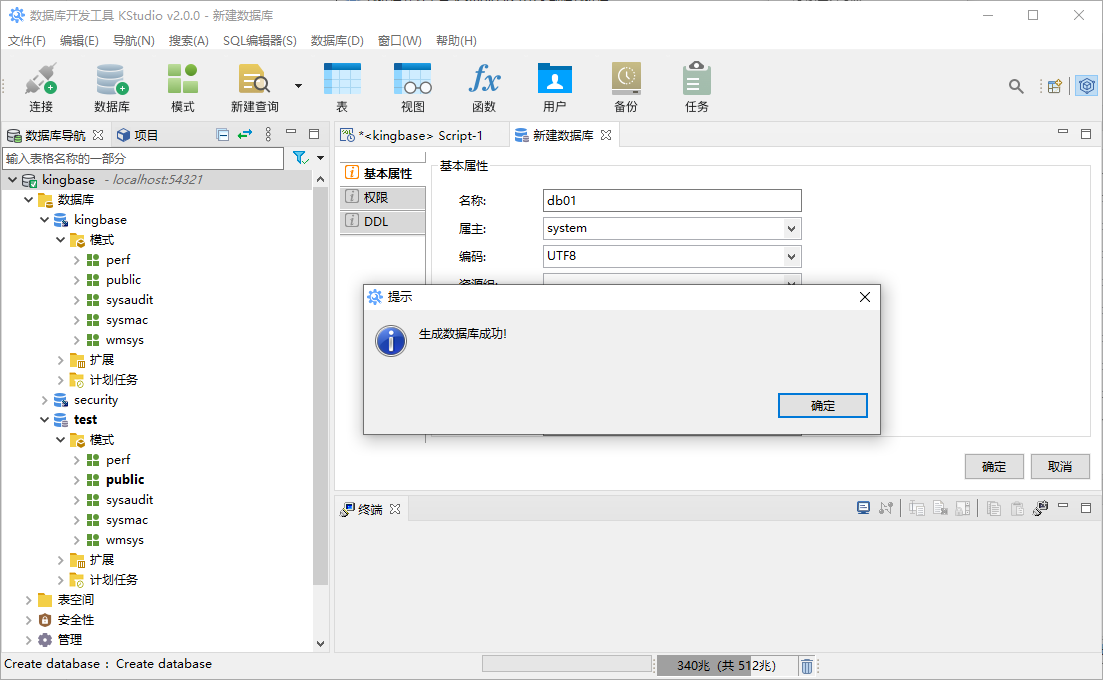Image resolution: width=1103 pixels, height=680 pixels.
Task: Toggle link-with-editor arrows in navigator panel
Action: click(x=245, y=135)
